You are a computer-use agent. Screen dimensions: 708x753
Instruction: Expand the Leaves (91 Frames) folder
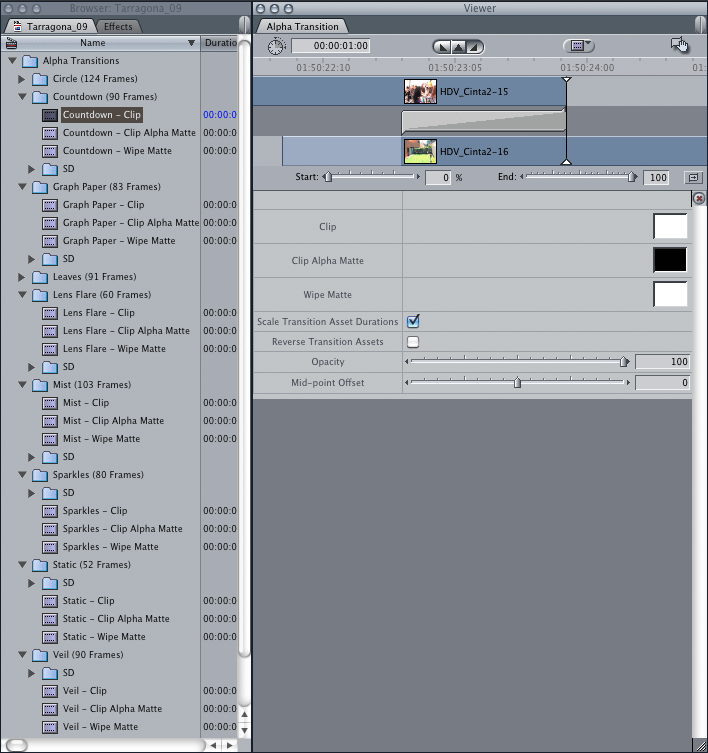[x=22, y=277]
